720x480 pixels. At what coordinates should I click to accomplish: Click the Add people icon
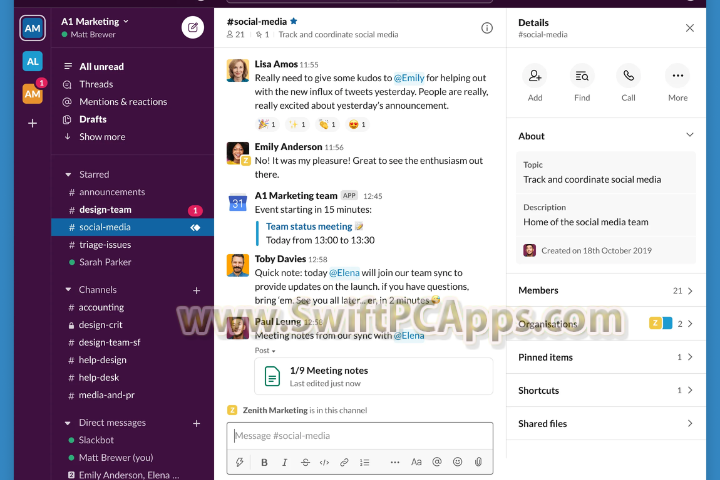point(535,76)
